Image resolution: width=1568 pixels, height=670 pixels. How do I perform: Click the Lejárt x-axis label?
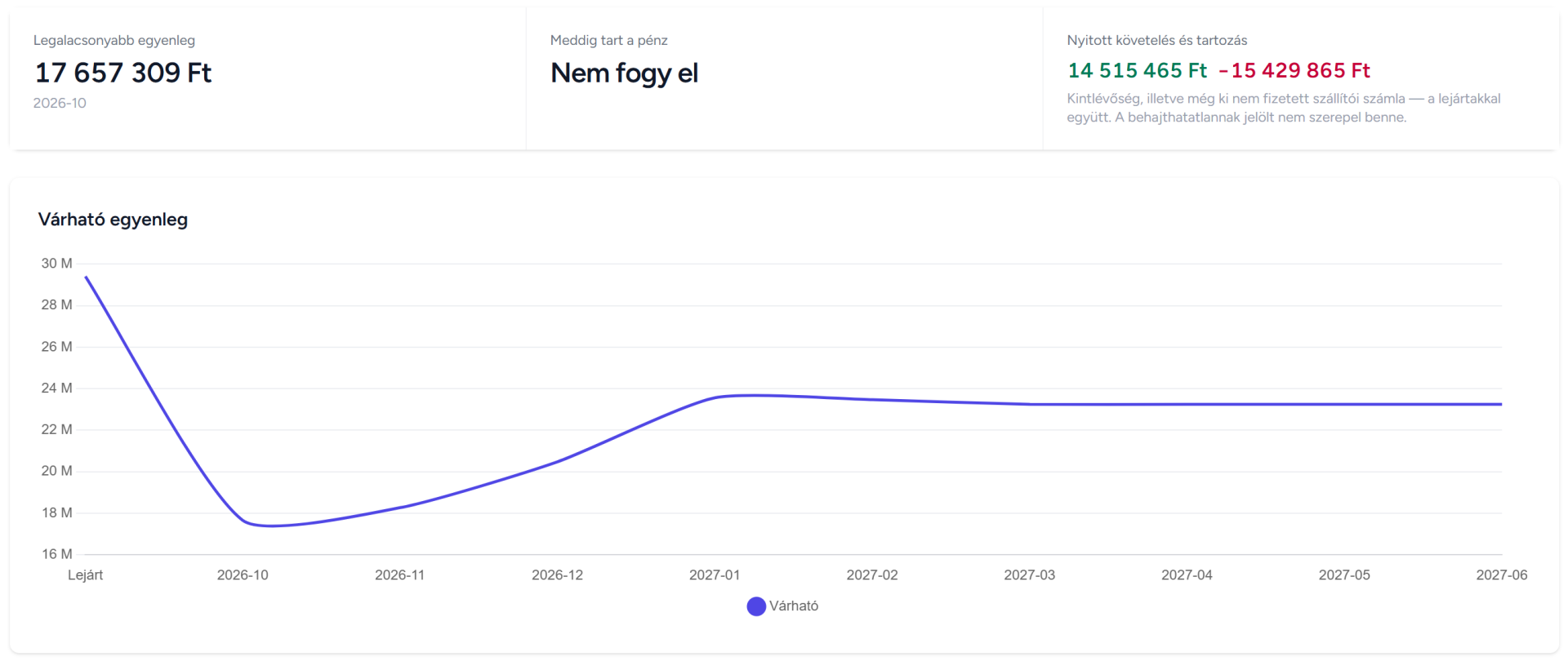[x=86, y=575]
